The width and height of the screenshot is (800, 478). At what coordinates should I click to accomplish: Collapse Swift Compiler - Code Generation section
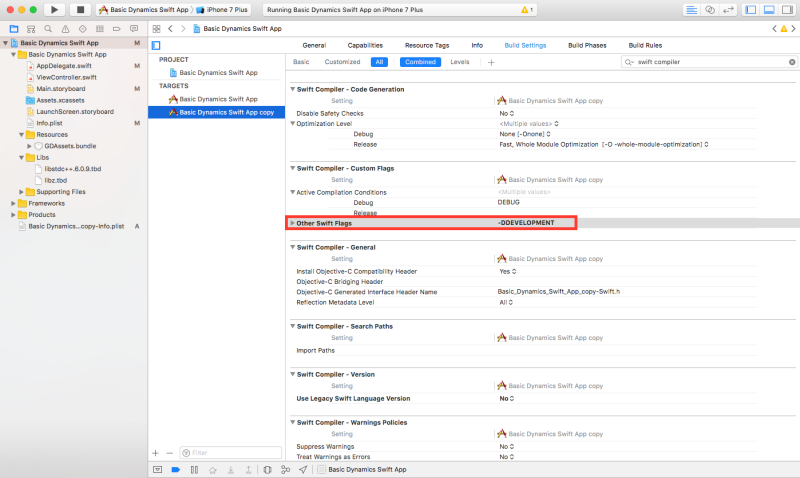click(293, 89)
